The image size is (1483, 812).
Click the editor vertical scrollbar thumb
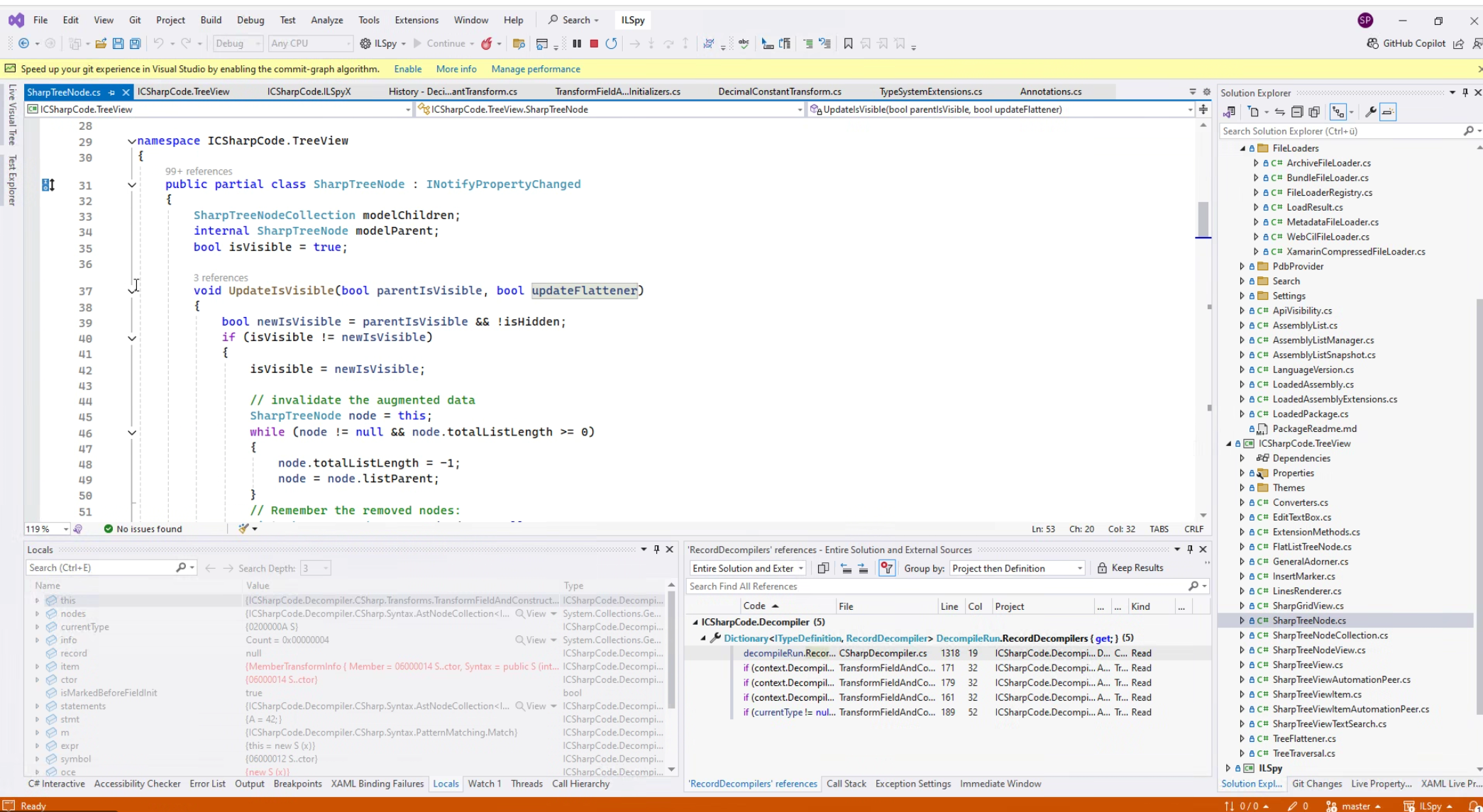[x=1203, y=219]
